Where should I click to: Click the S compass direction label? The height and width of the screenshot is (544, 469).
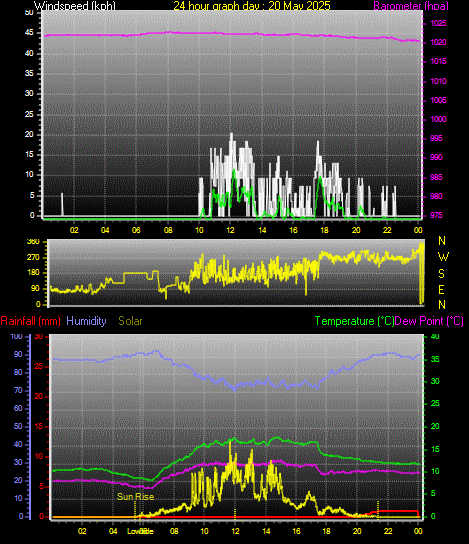pos(441,274)
